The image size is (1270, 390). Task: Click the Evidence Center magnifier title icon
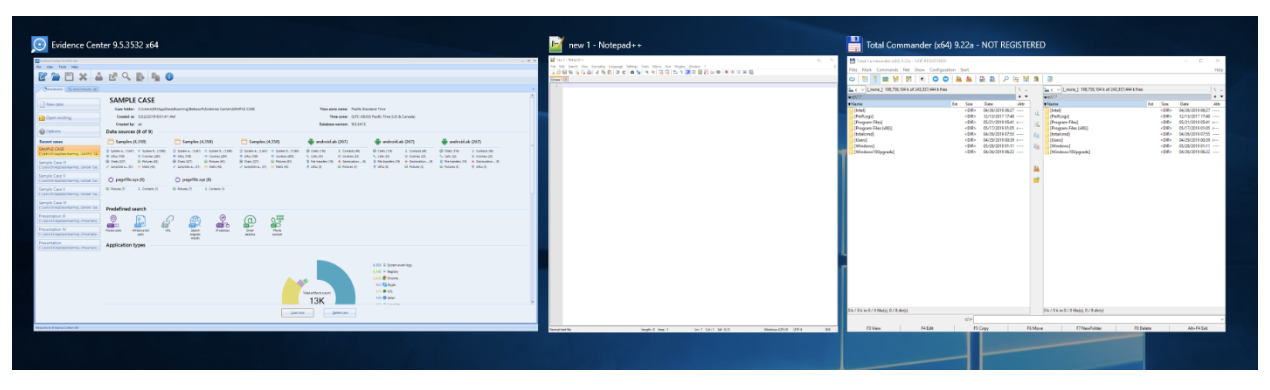[39, 44]
